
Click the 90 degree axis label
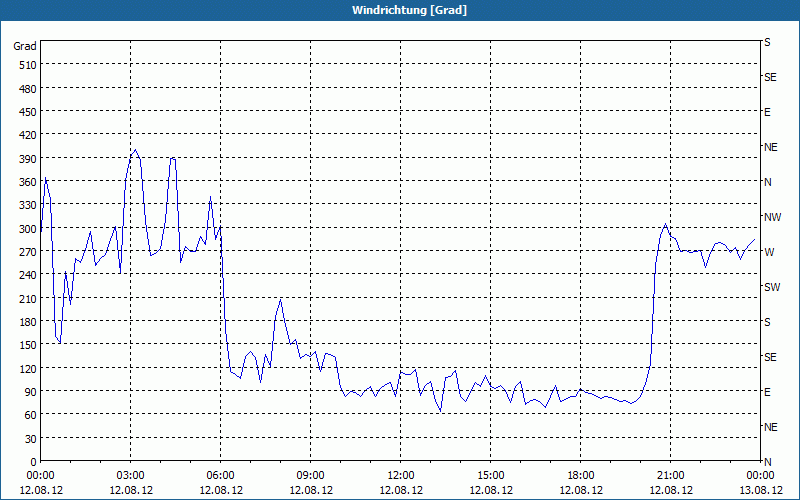pos(31,392)
